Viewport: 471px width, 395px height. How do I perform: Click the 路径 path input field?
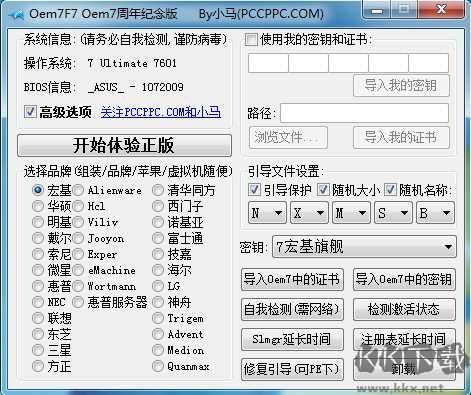364,113
